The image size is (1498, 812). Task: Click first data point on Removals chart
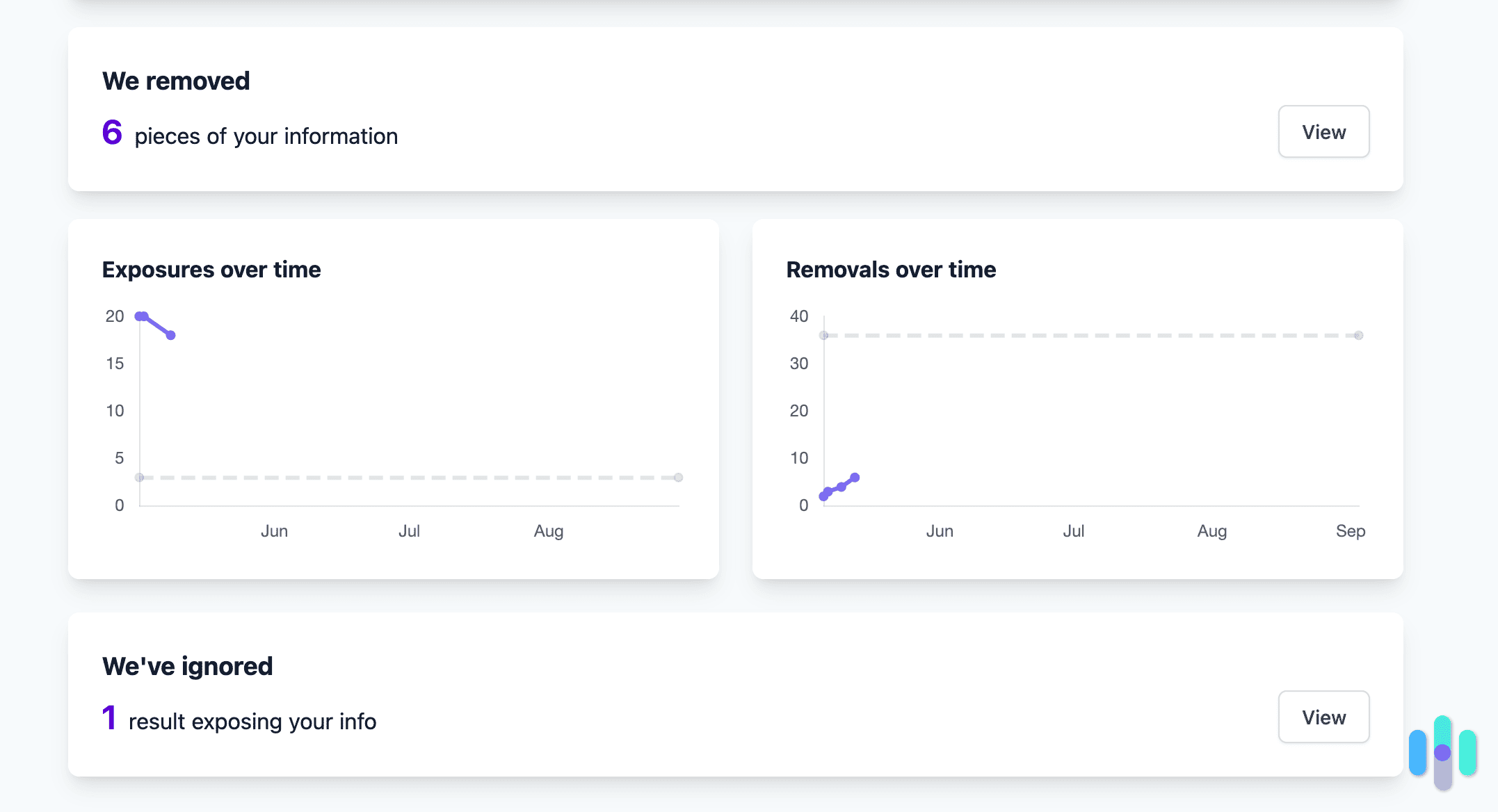coord(823,496)
